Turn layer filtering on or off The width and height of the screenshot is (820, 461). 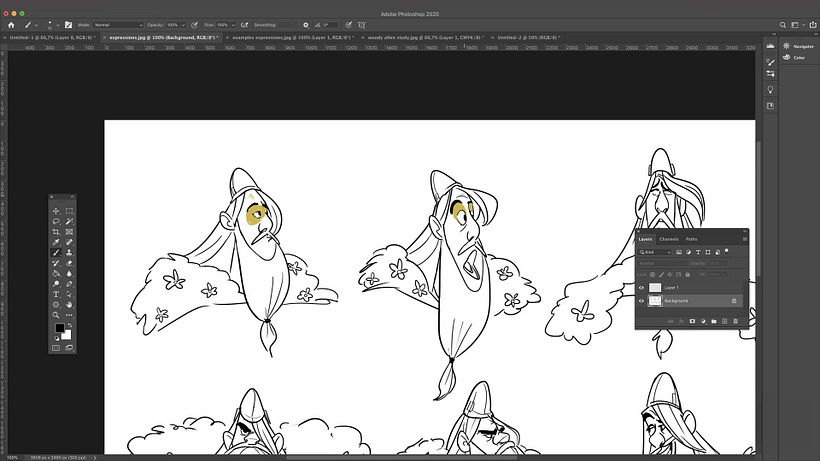(727, 251)
